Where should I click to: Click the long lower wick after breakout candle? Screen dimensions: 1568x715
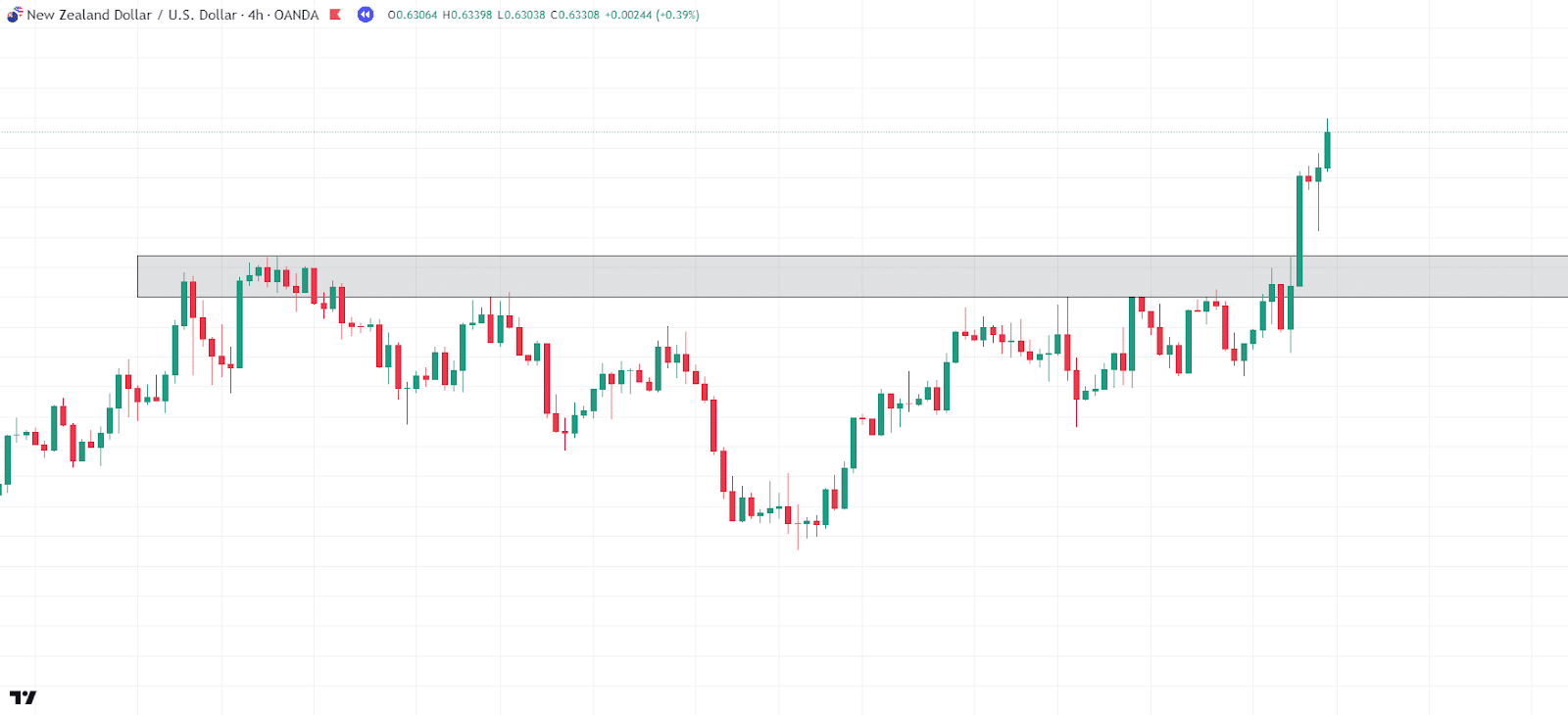point(1318,207)
